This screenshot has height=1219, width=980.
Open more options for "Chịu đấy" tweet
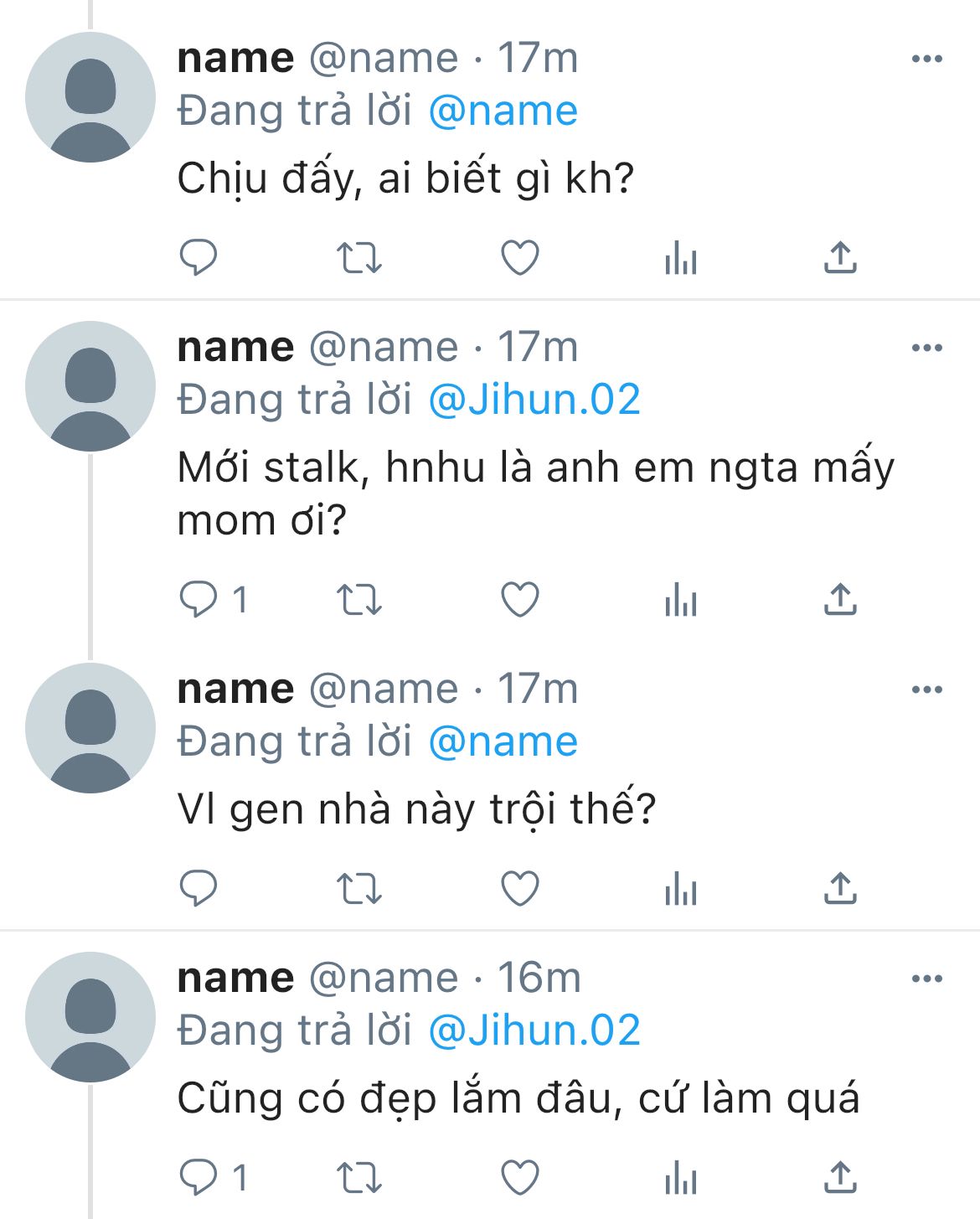point(926,59)
